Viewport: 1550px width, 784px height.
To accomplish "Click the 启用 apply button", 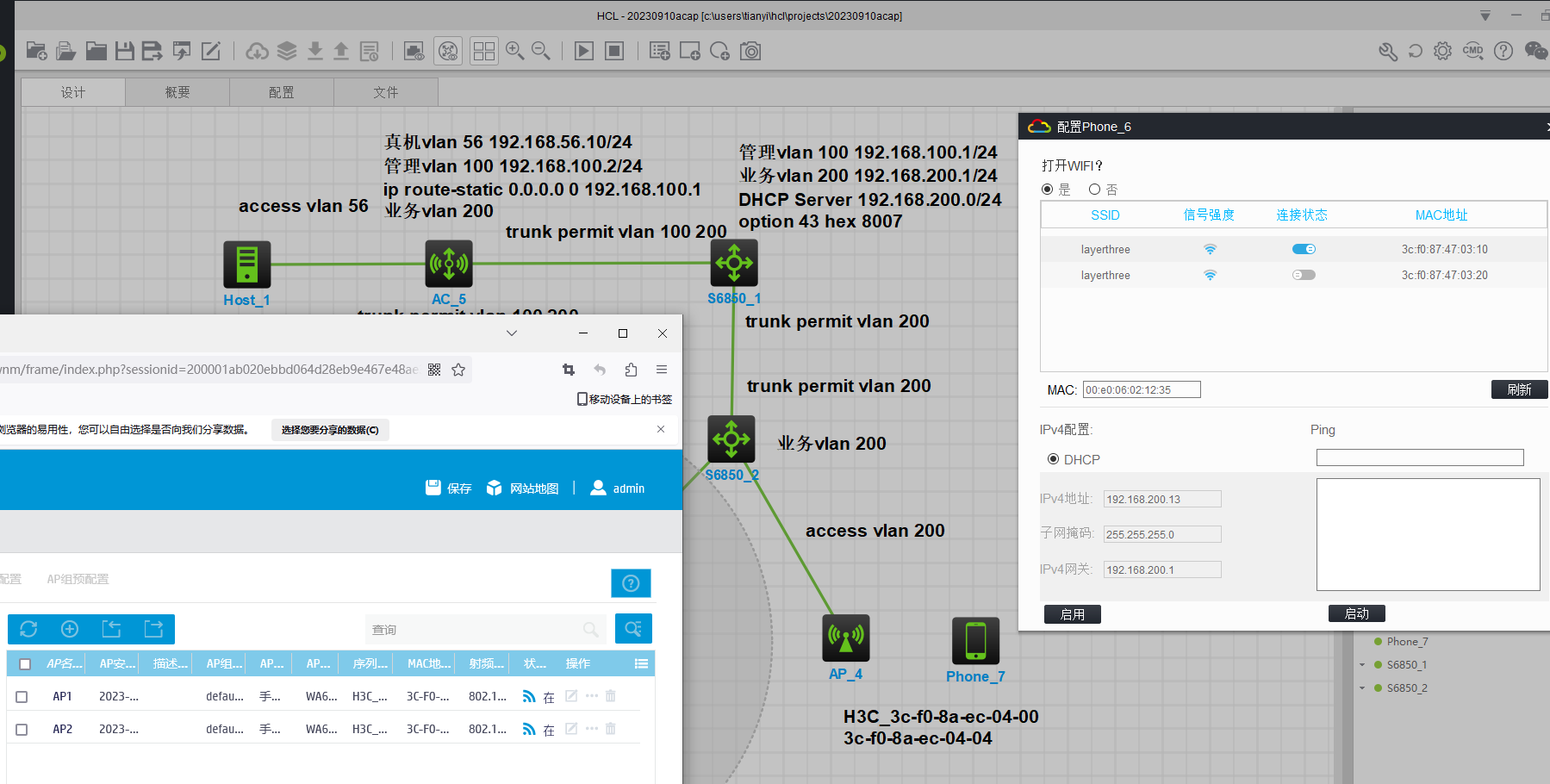I will click(1073, 614).
